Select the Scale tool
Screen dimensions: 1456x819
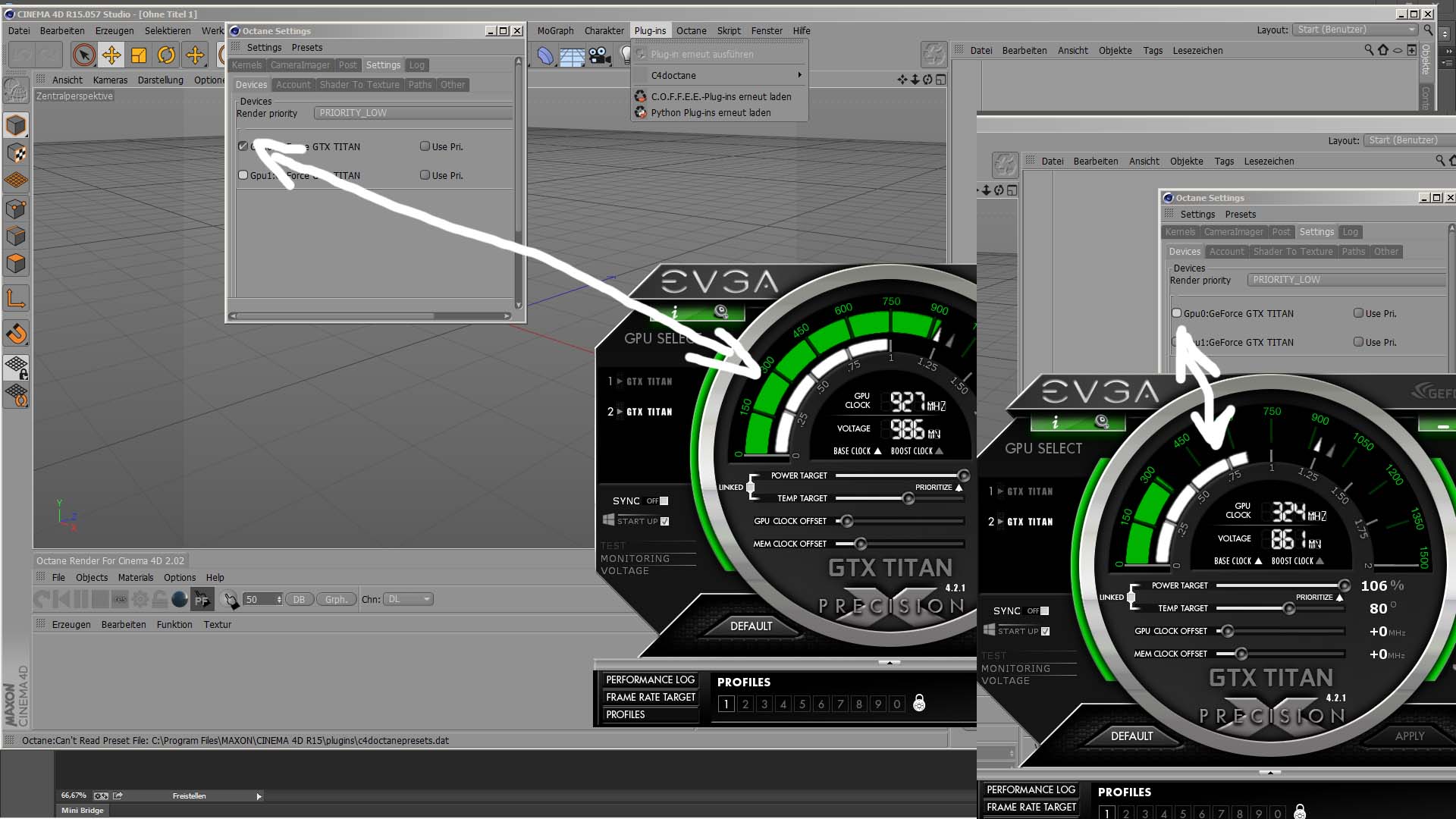coord(139,55)
